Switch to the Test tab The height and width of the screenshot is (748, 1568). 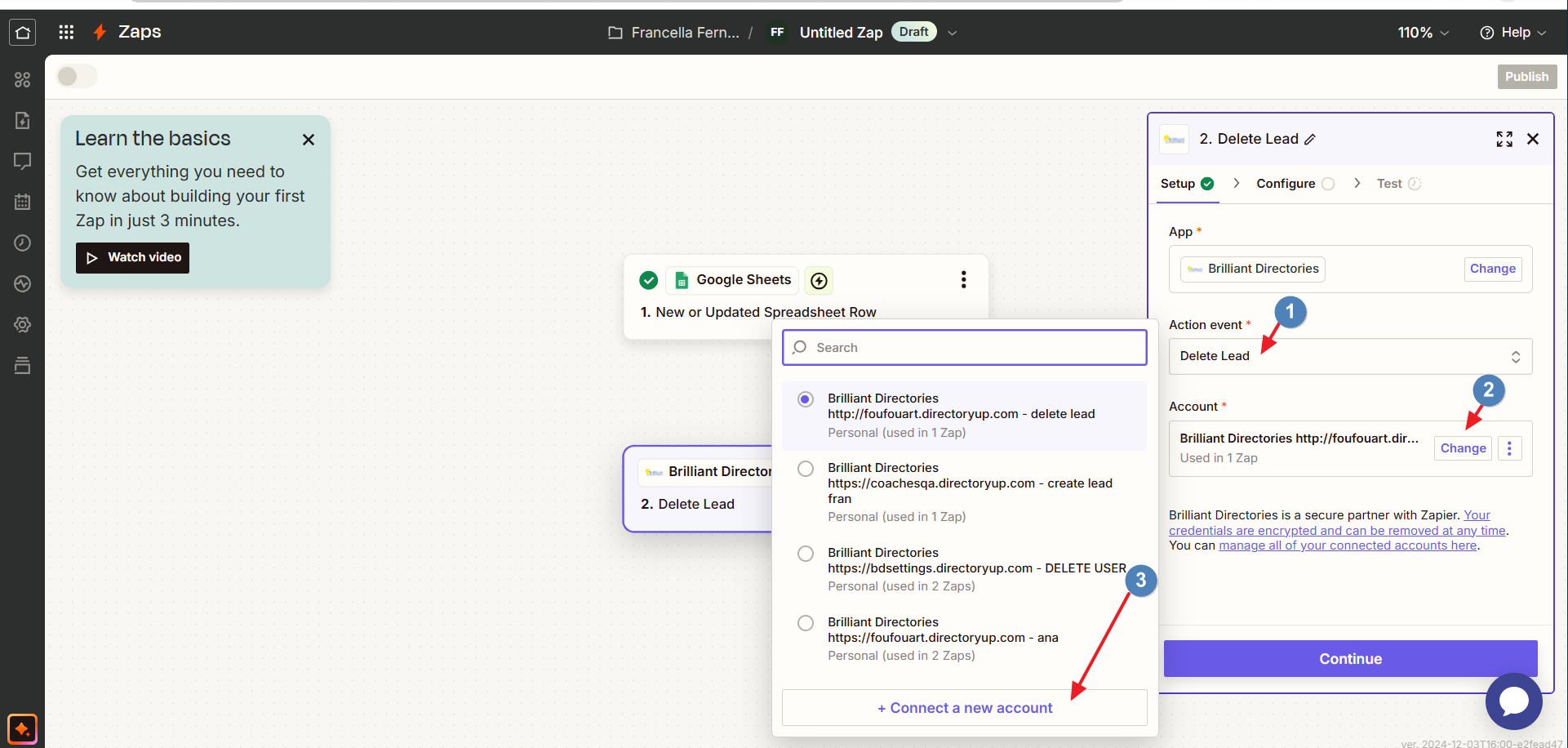coord(1398,184)
